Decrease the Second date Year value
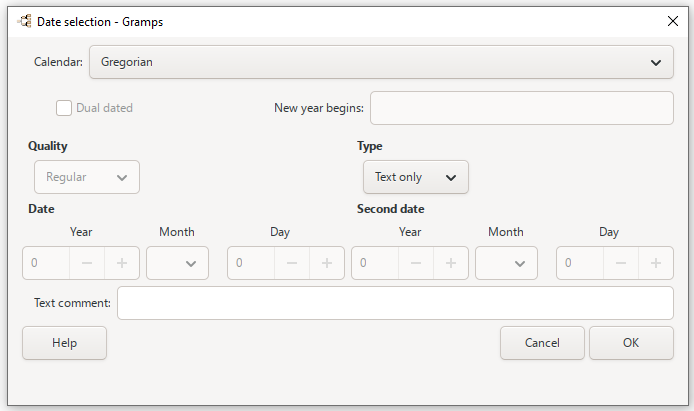 click(415, 263)
